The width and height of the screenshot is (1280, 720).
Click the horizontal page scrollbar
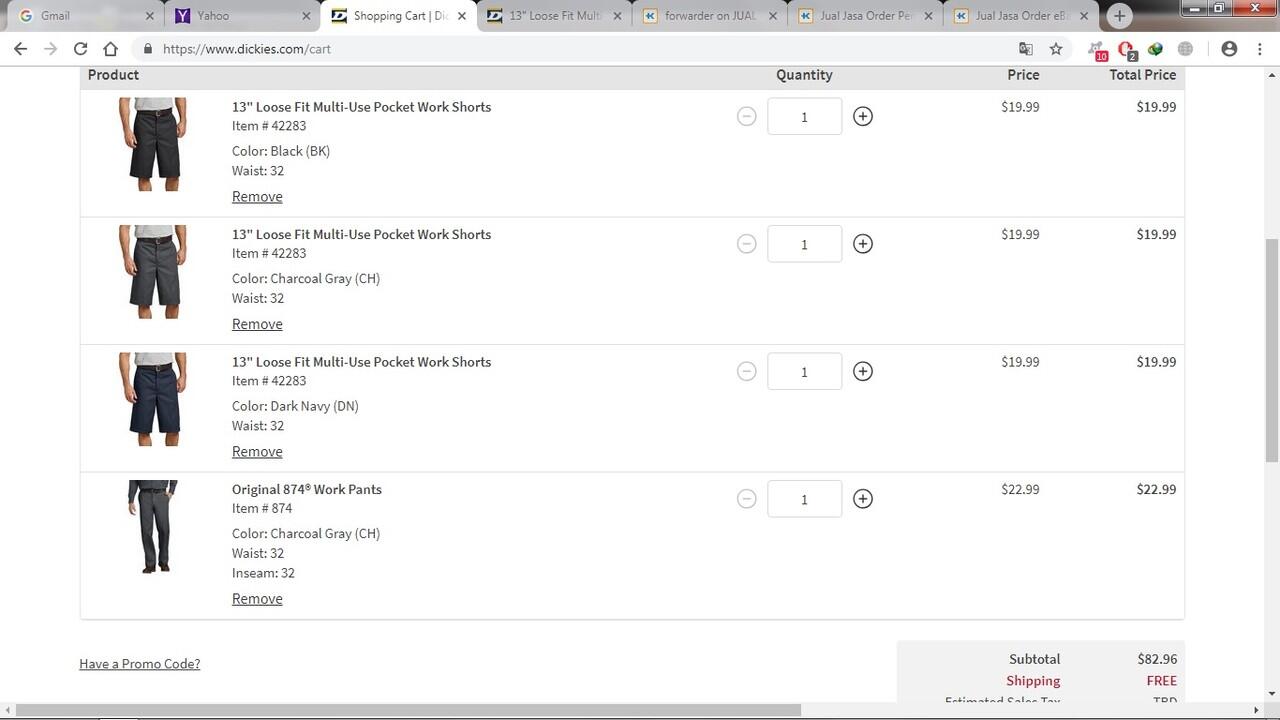click(408, 710)
